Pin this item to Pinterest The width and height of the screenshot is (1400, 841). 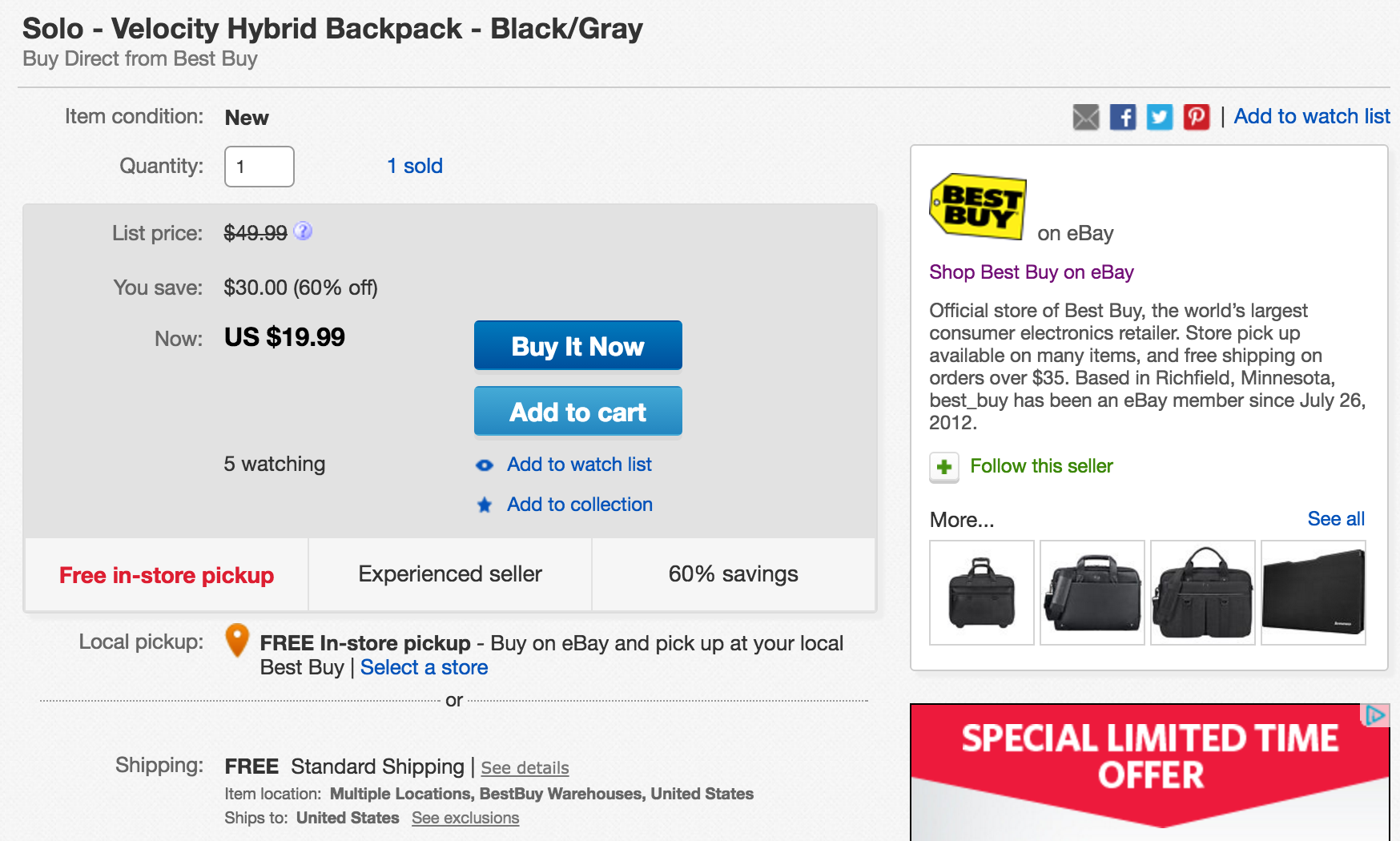click(1196, 117)
